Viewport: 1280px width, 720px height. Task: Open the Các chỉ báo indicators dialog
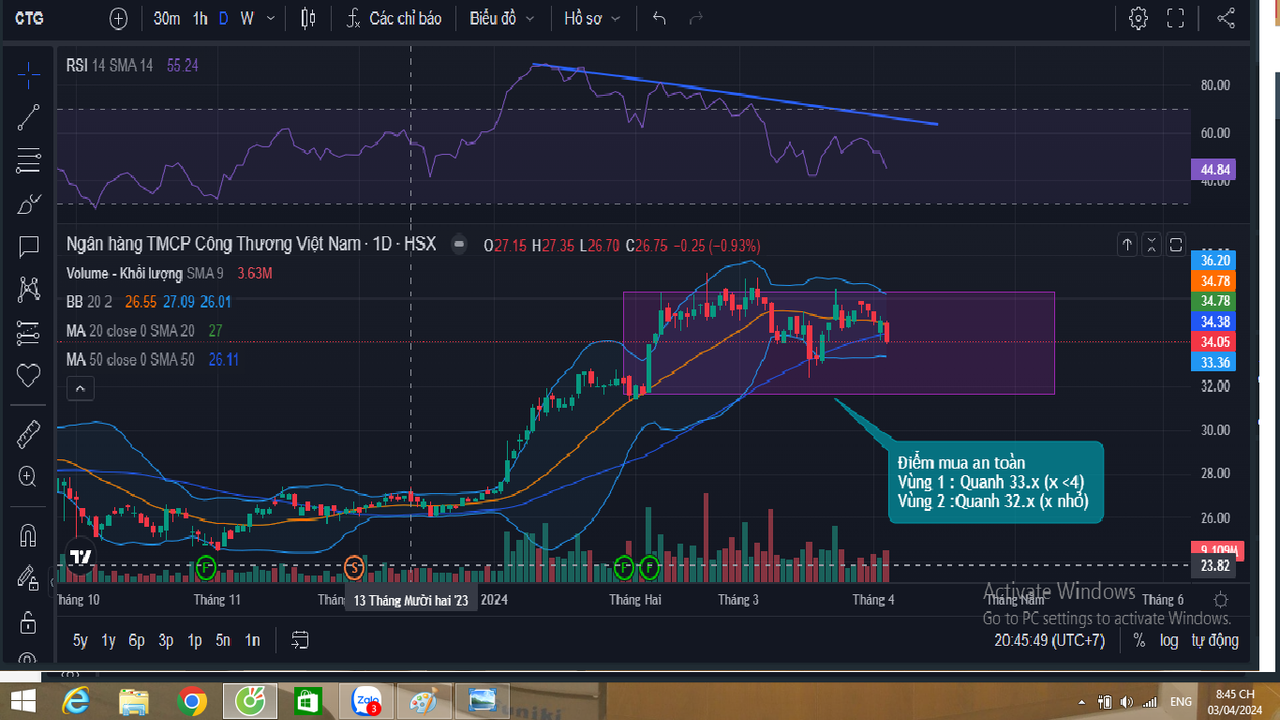394,18
